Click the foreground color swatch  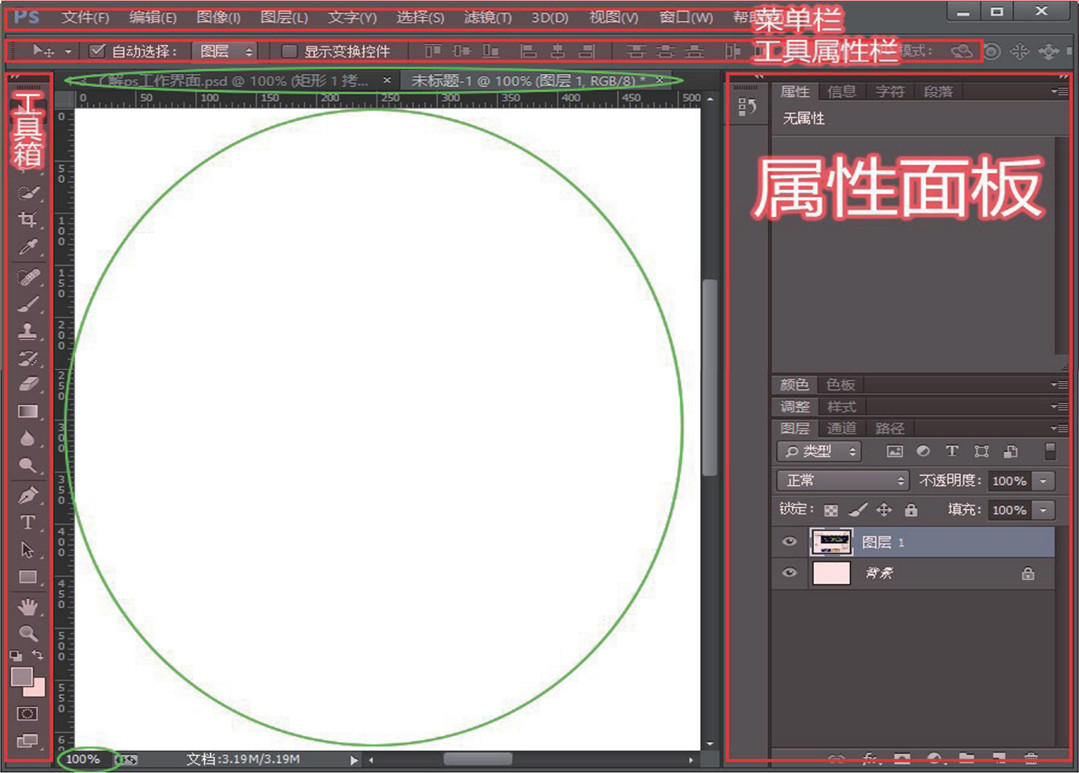pyautogui.click(x=21, y=676)
